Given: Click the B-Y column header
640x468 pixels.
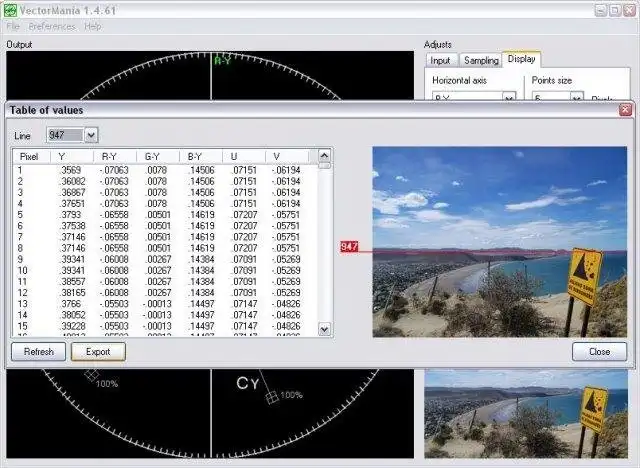Looking at the screenshot, I should [201, 157].
